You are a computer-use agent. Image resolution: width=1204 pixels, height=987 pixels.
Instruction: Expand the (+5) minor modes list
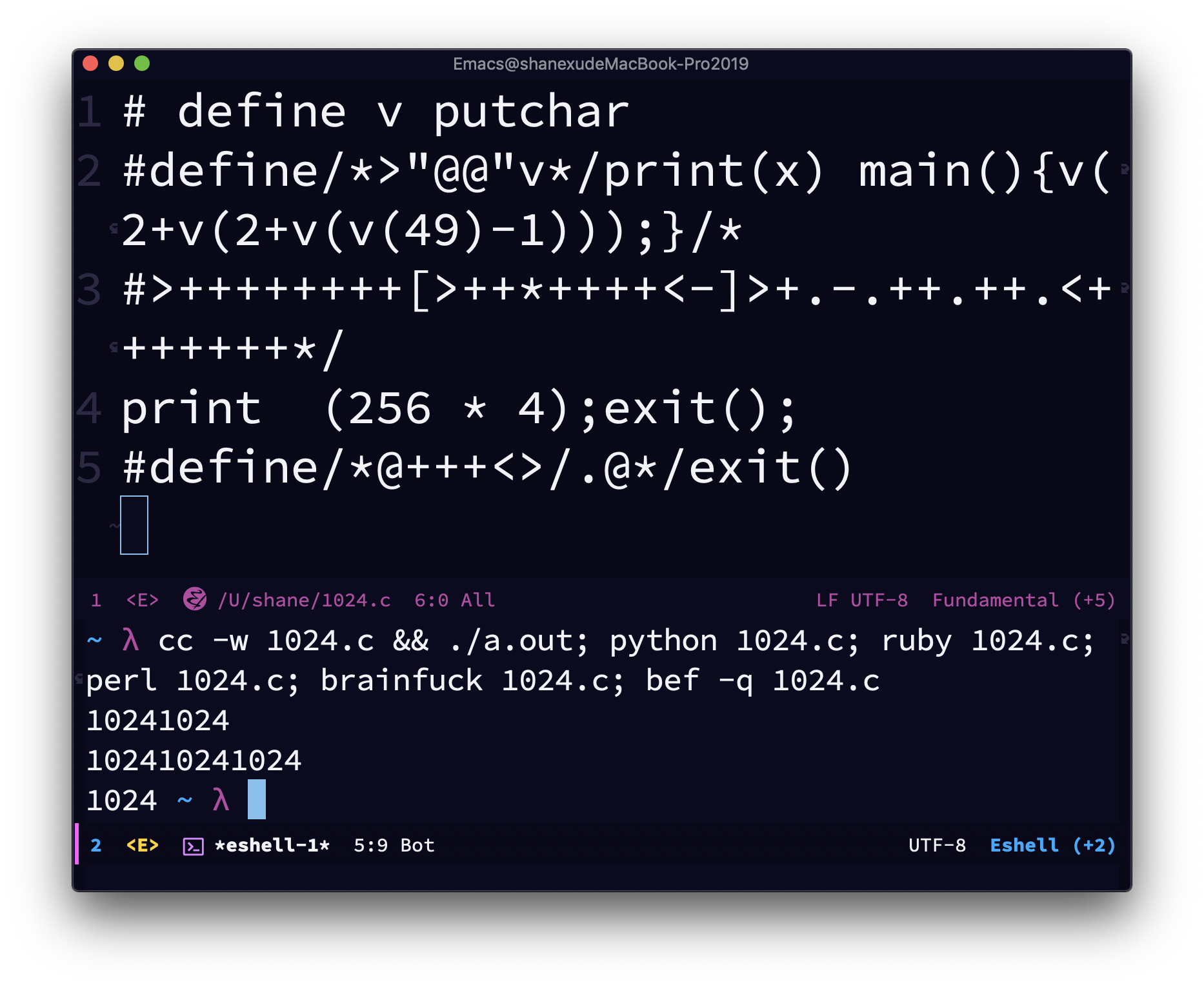point(1094,600)
